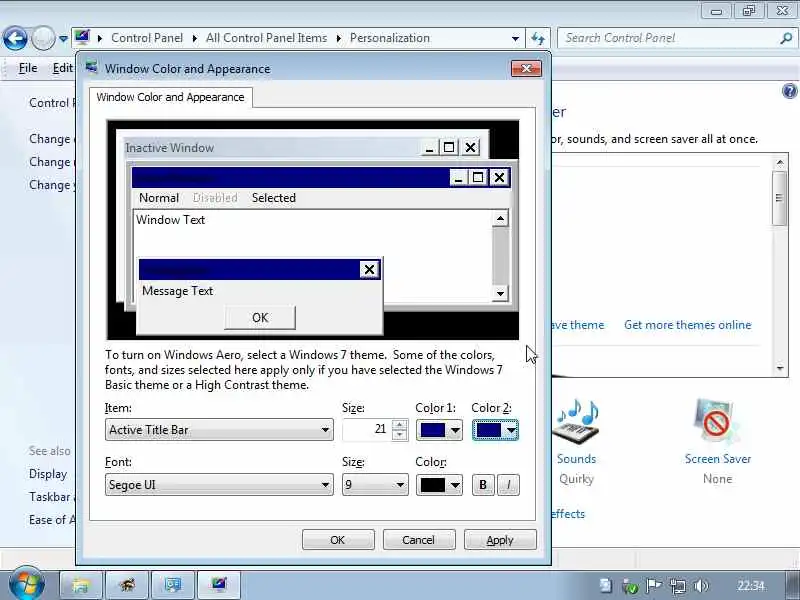The width and height of the screenshot is (800, 600).
Task: Close the Window Color and Appearance dialog
Action: click(x=526, y=68)
